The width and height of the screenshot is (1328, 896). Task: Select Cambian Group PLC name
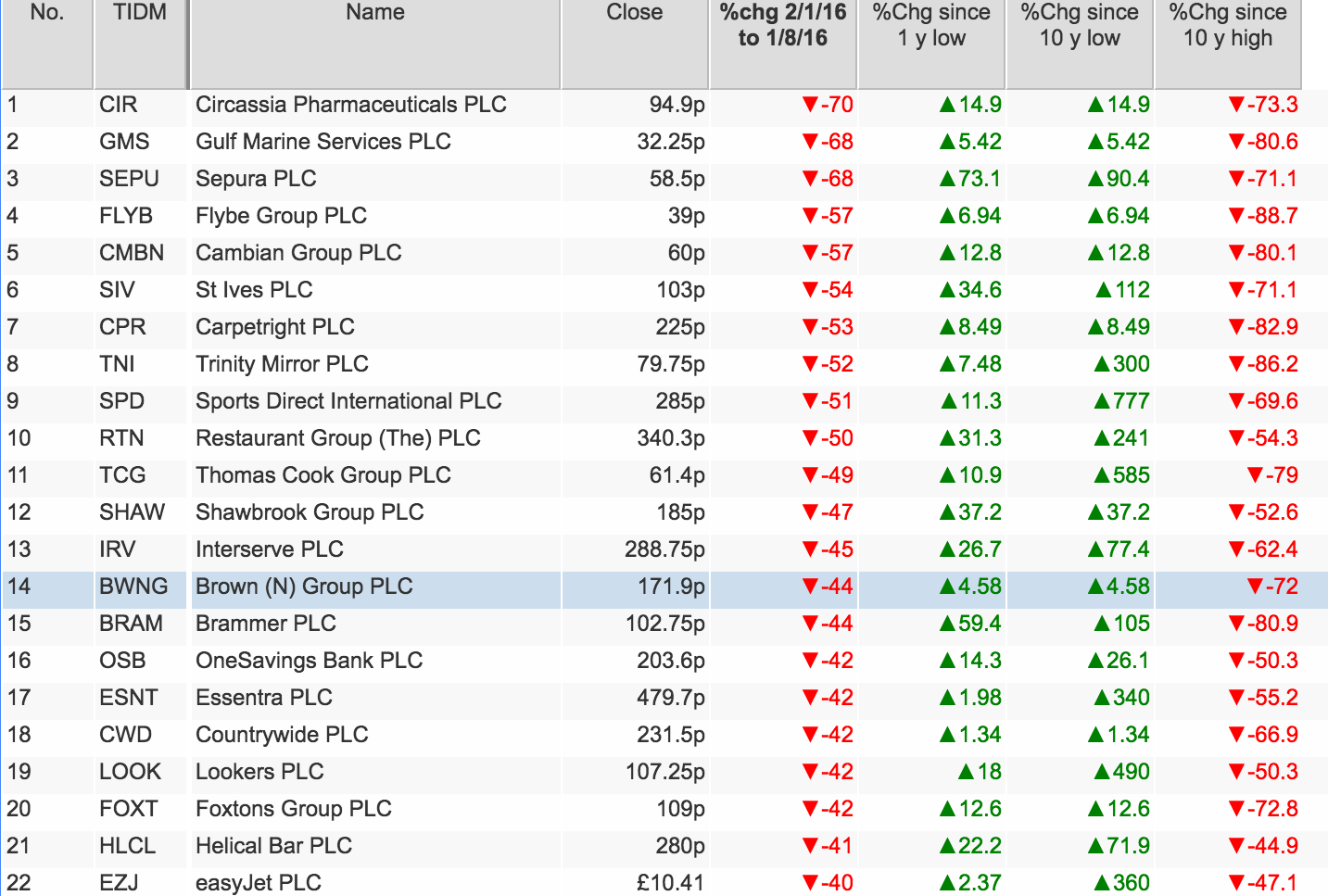pyautogui.click(x=298, y=253)
